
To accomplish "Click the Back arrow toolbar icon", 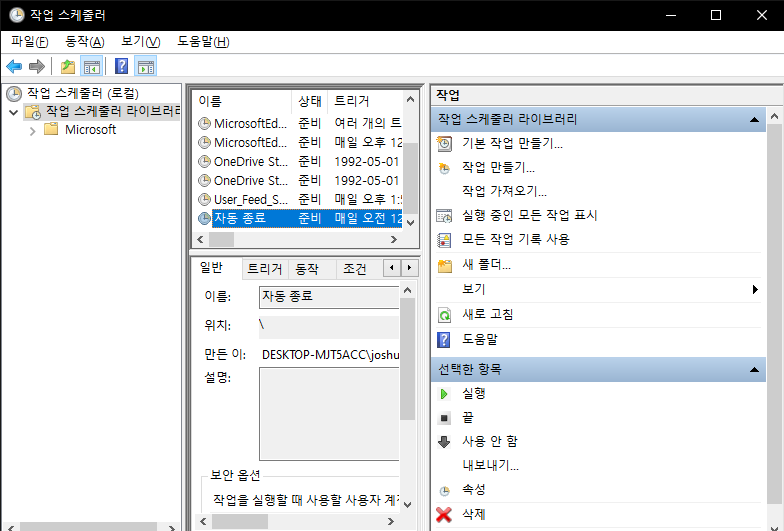I will (14, 66).
